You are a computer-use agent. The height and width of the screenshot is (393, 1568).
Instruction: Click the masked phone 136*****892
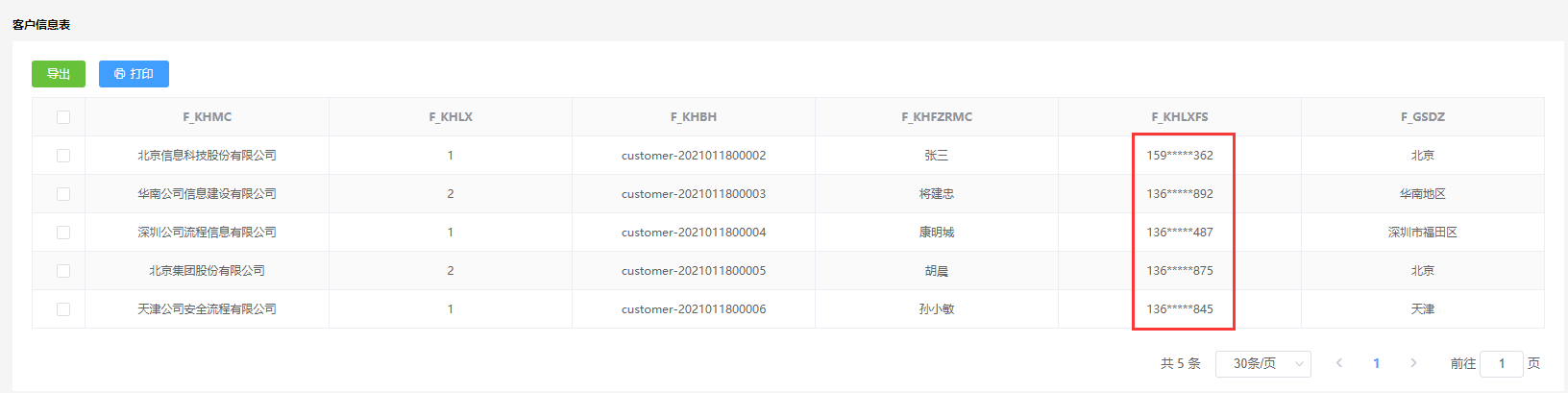(1180, 194)
